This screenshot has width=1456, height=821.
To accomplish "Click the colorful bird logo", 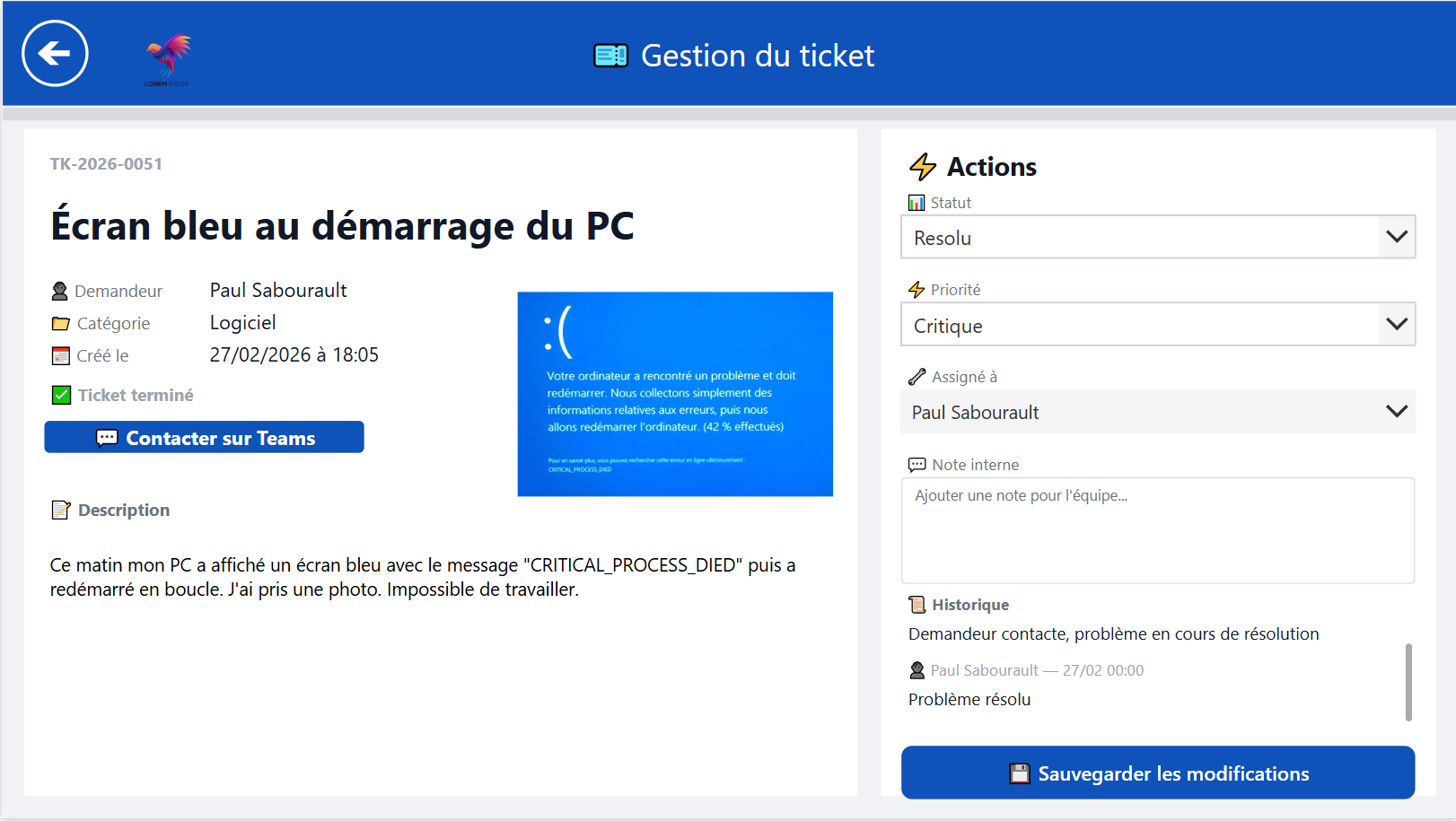I will pos(168,58).
